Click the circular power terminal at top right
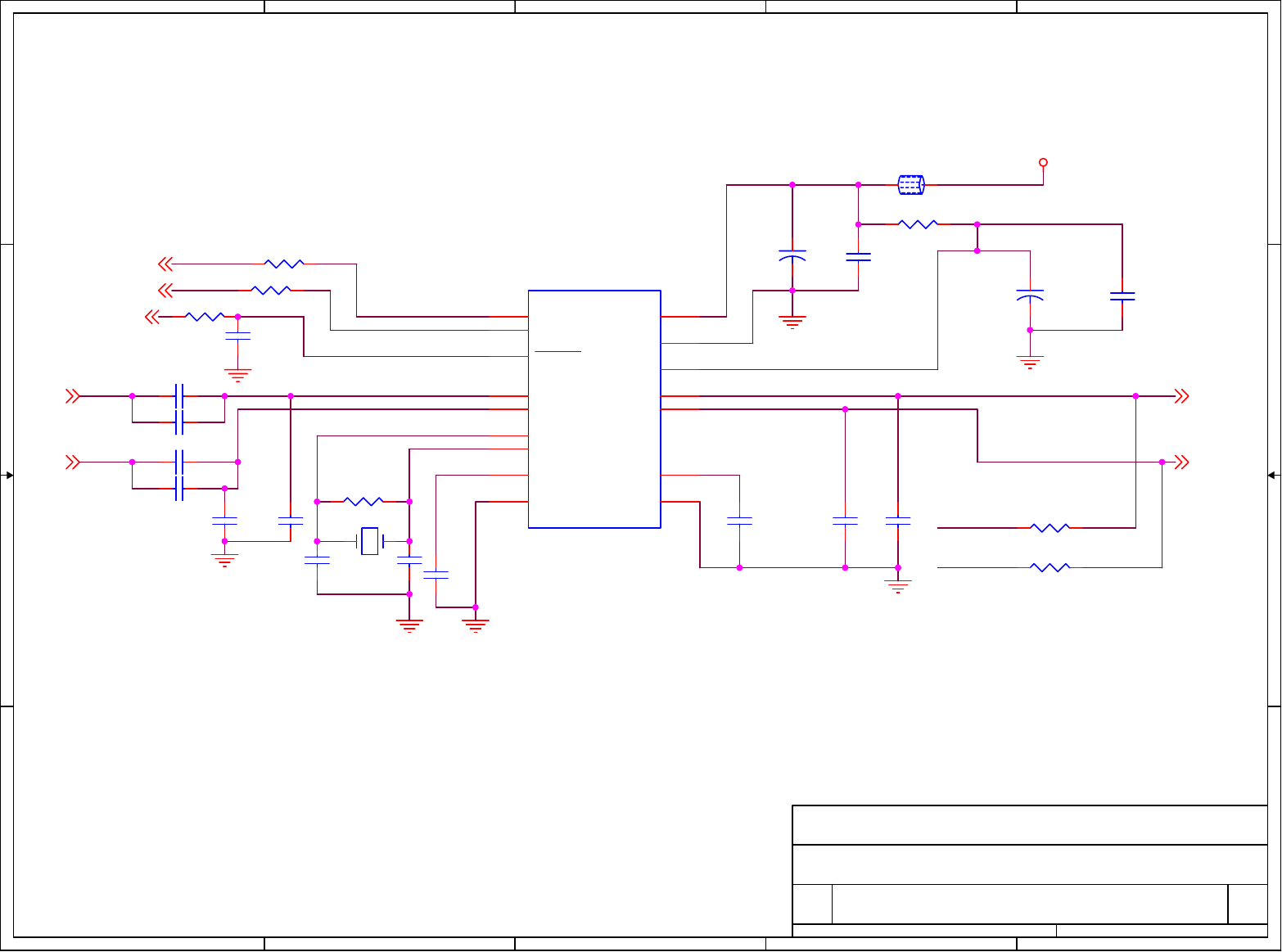Viewport: 1282px width, 952px height. (x=1043, y=162)
